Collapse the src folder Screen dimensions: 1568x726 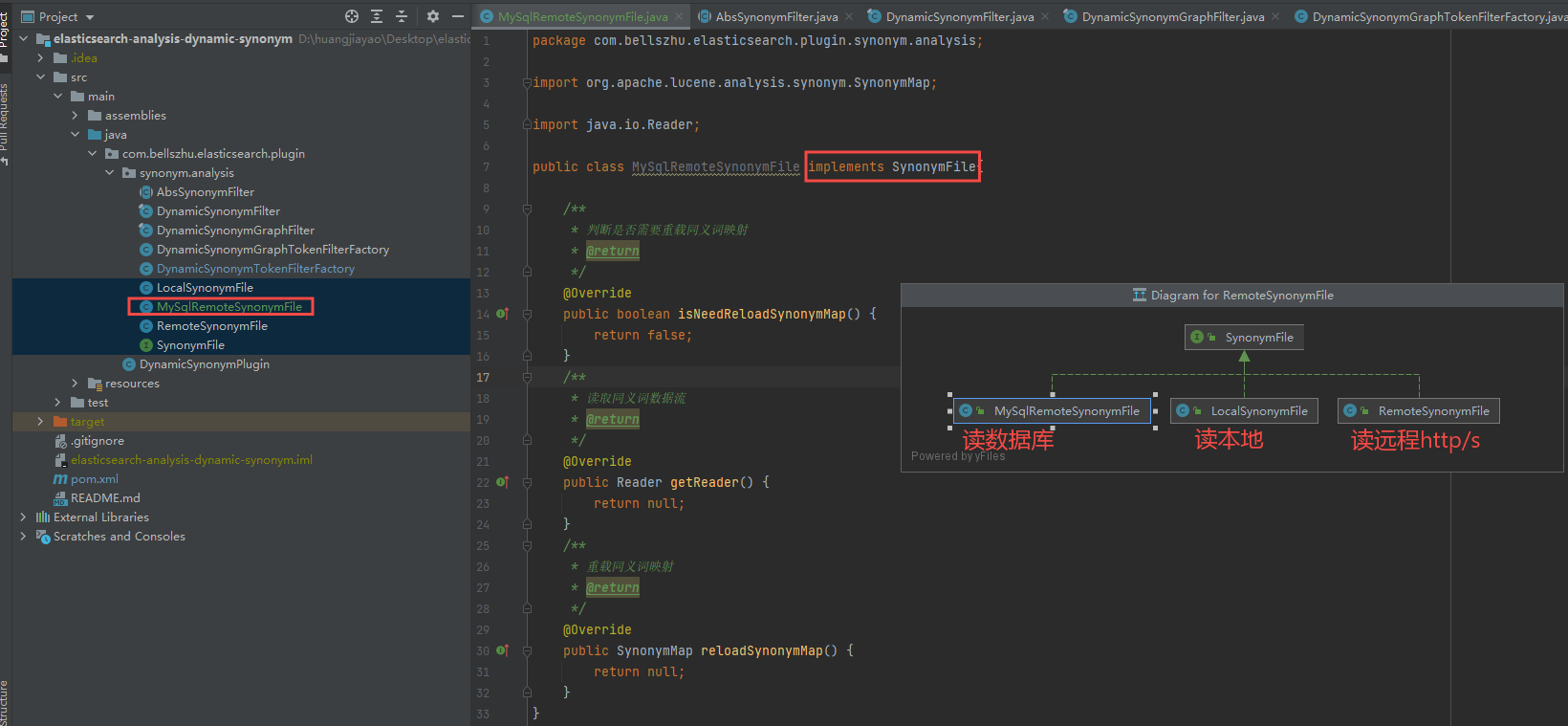(x=40, y=77)
